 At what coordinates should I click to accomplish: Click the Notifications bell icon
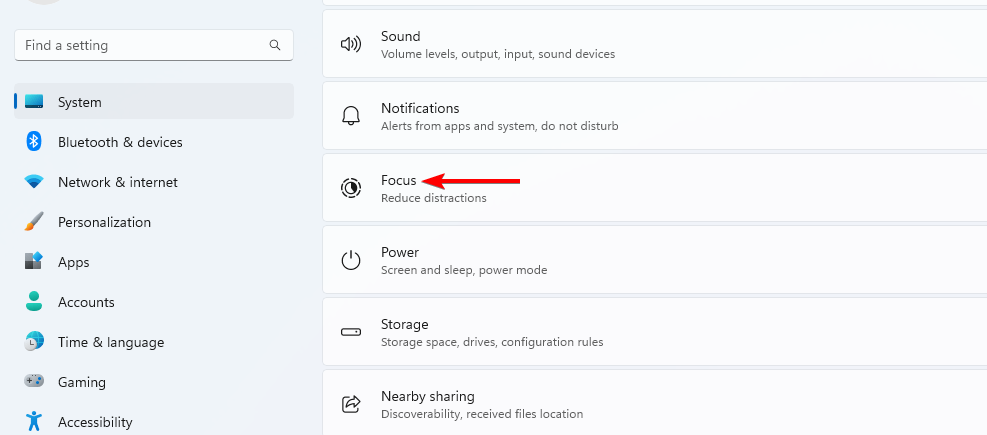[351, 116]
